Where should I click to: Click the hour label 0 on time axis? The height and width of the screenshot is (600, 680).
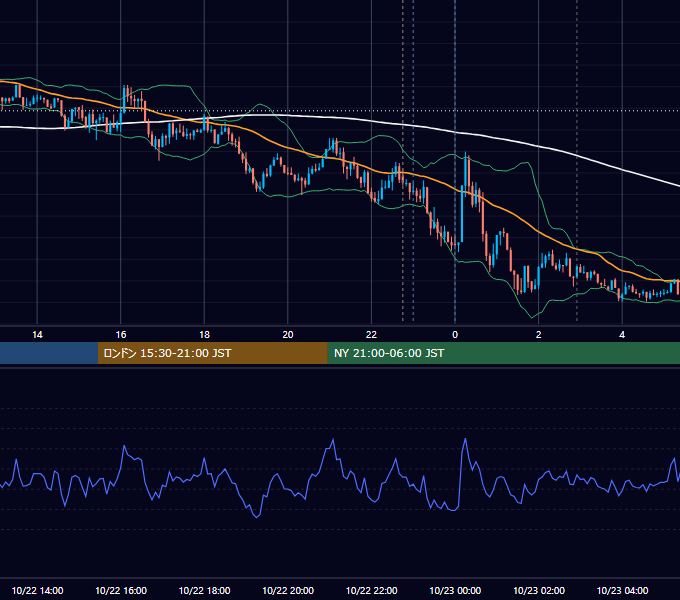click(455, 335)
